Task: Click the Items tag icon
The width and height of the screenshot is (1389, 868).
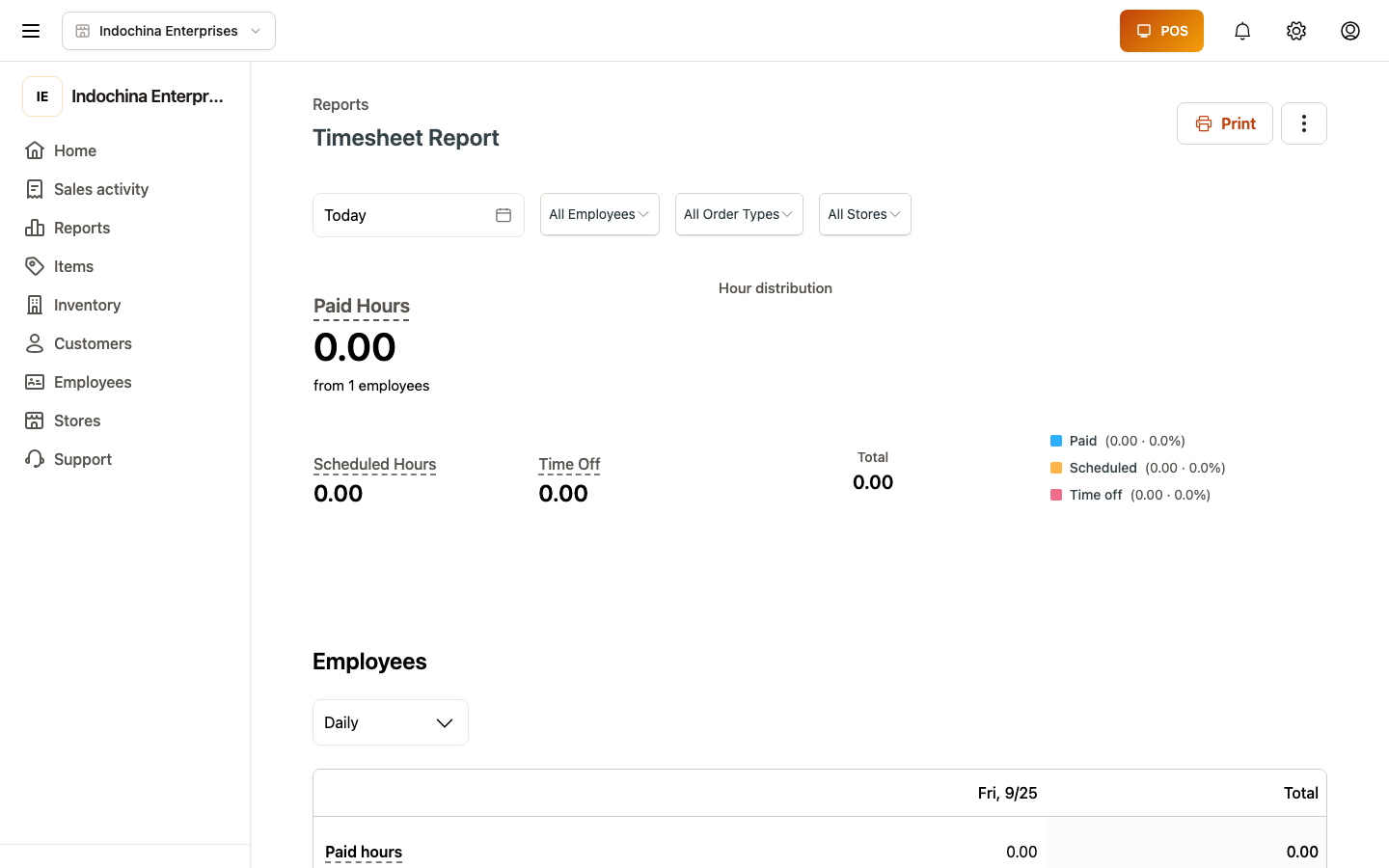Action: click(35, 266)
